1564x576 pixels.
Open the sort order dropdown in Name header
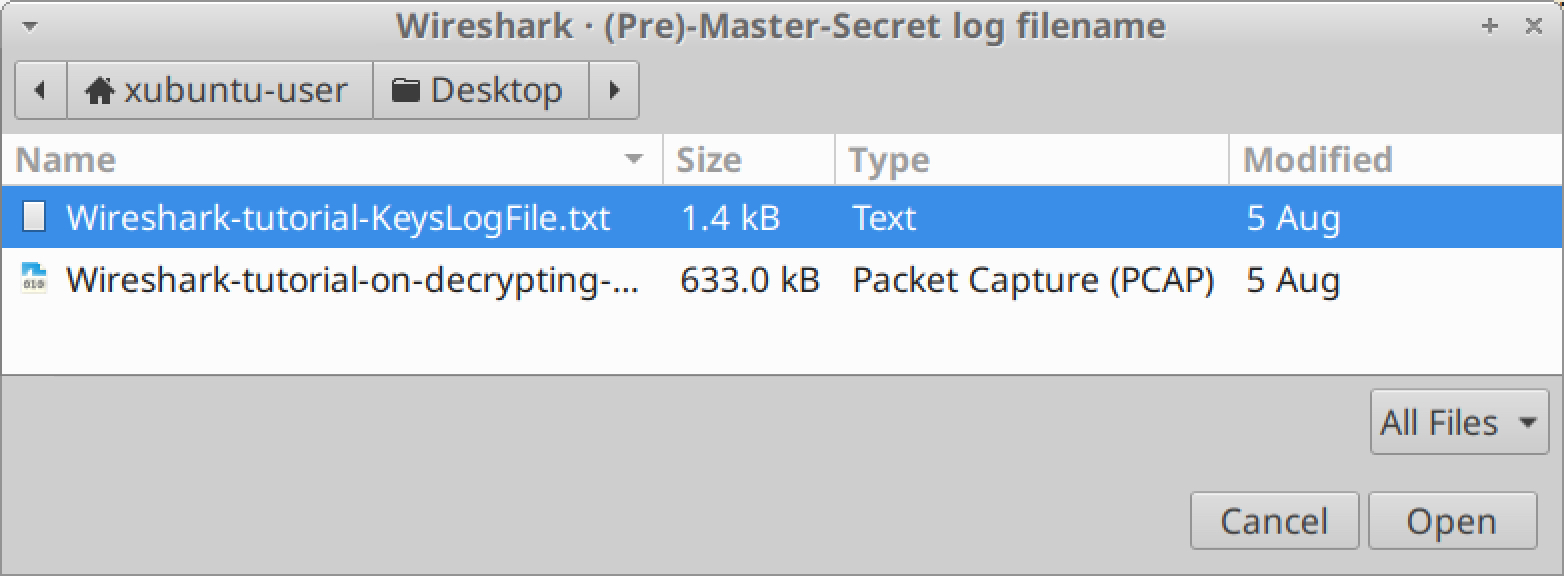(633, 159)
